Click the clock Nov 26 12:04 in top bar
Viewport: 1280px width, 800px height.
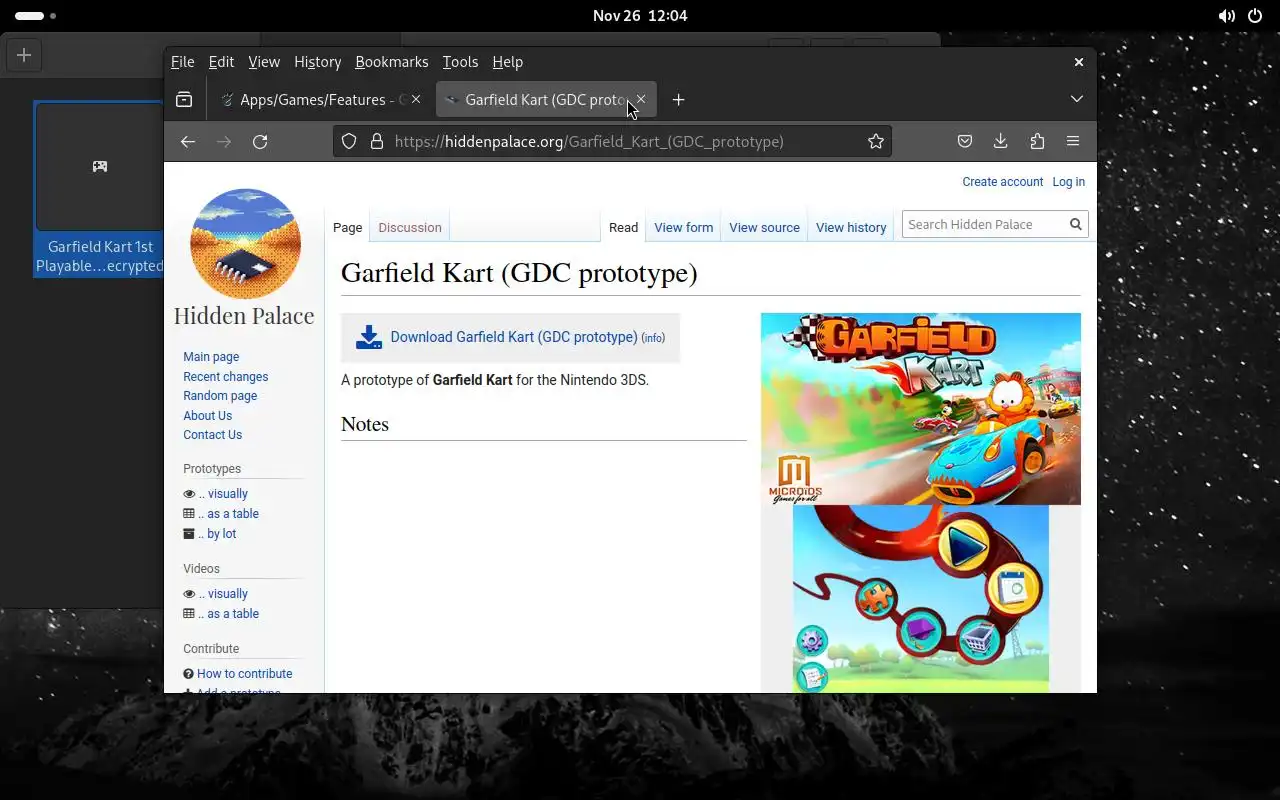pyautogui.click(x=640, y=16)
